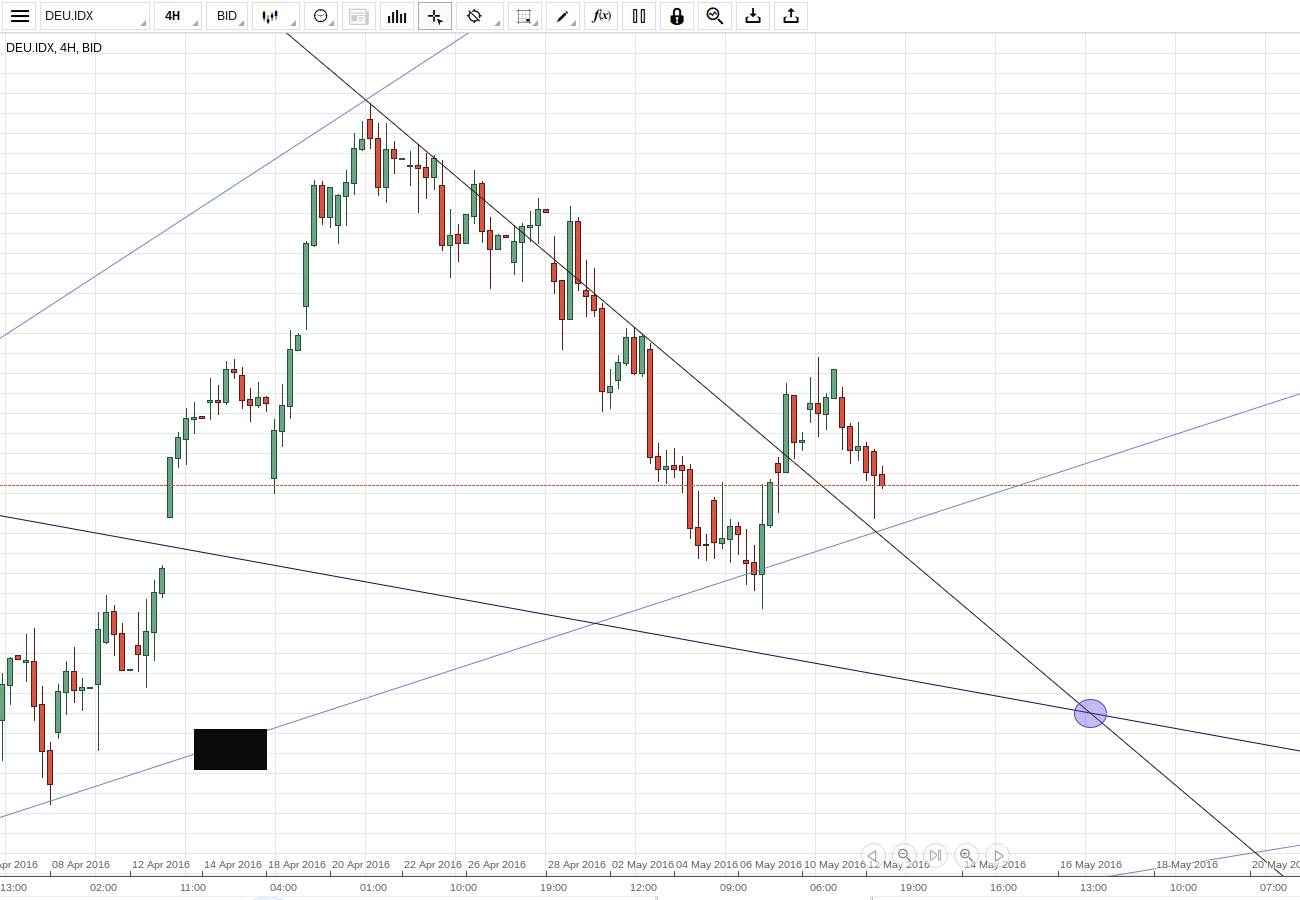
Task: Toggle the chart lock icon
Action: click(677, 16)
